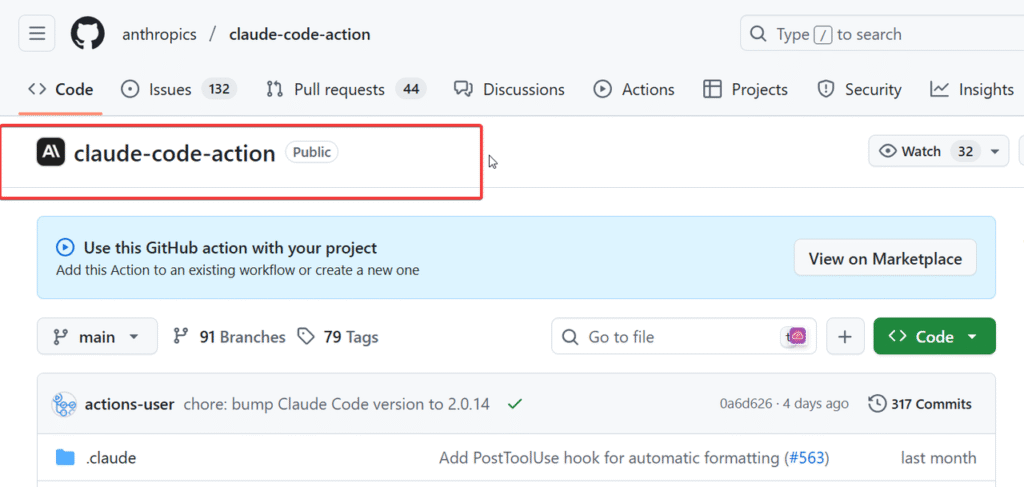Open the main branch dropdown
This screenshot has height=487, width=1024.
pos(97,337)
